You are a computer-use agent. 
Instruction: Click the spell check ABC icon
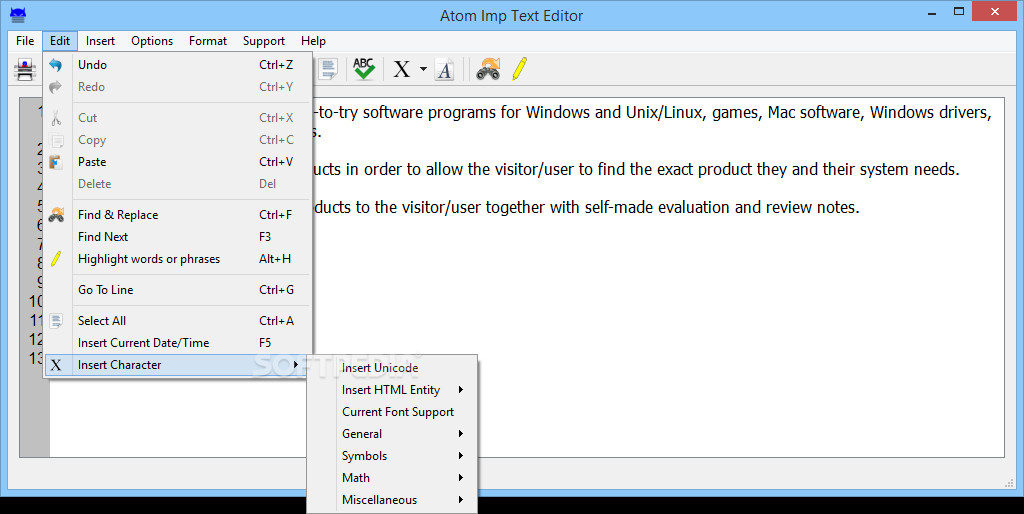tap(364, 68)
